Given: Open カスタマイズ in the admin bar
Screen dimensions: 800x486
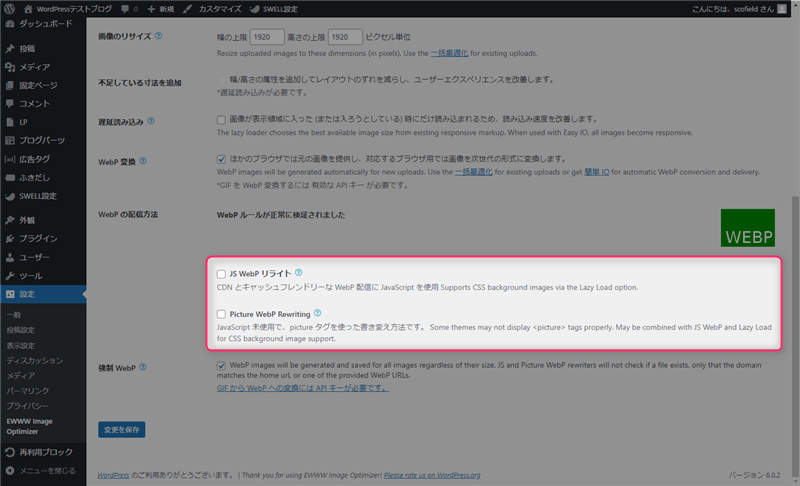Looking at the screenshot, I should (x=212, y=9).
